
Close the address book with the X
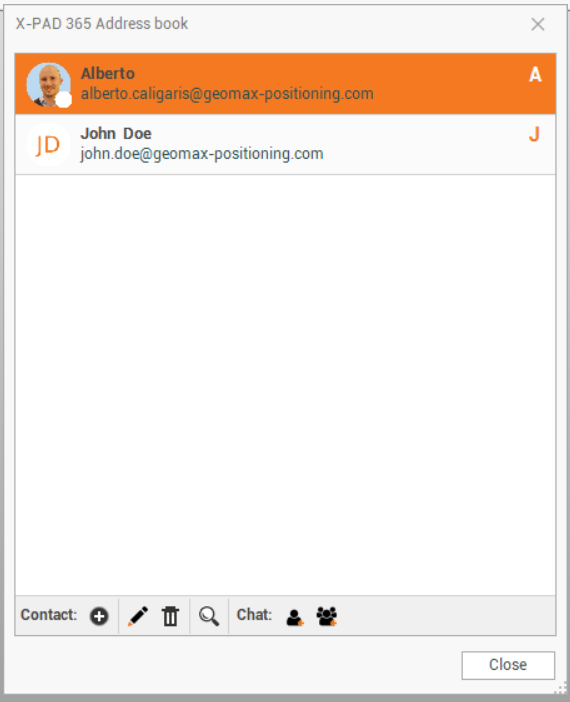pos(538,24)
